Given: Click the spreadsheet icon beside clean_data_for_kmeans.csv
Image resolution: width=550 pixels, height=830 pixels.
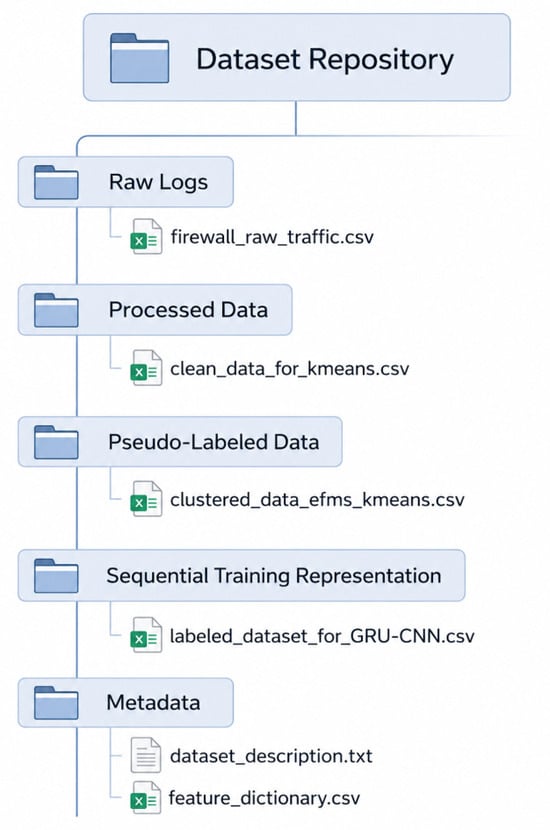Looking at the screenshot, I should [146, 368].
